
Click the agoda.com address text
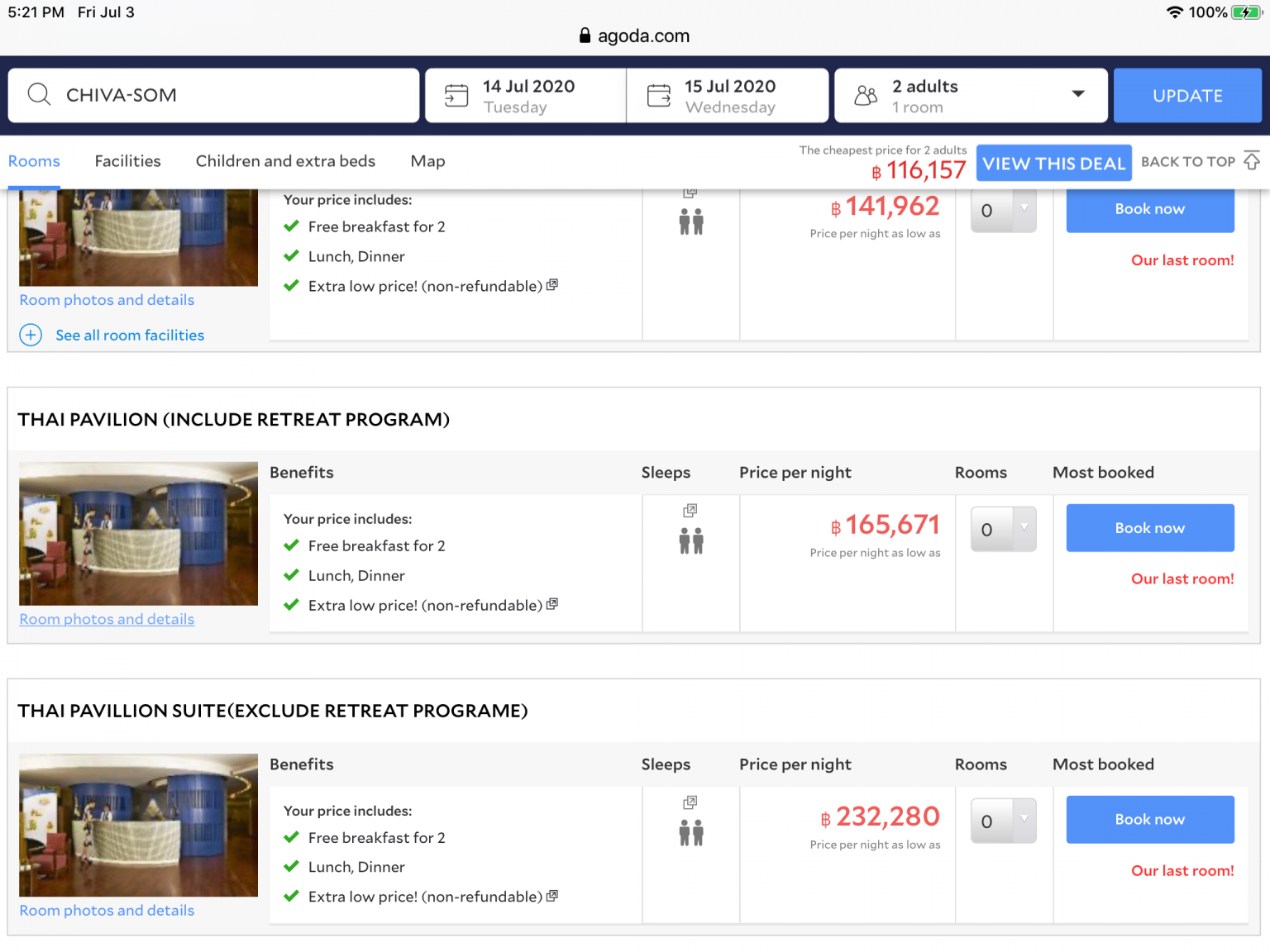[x=643, y=36]
